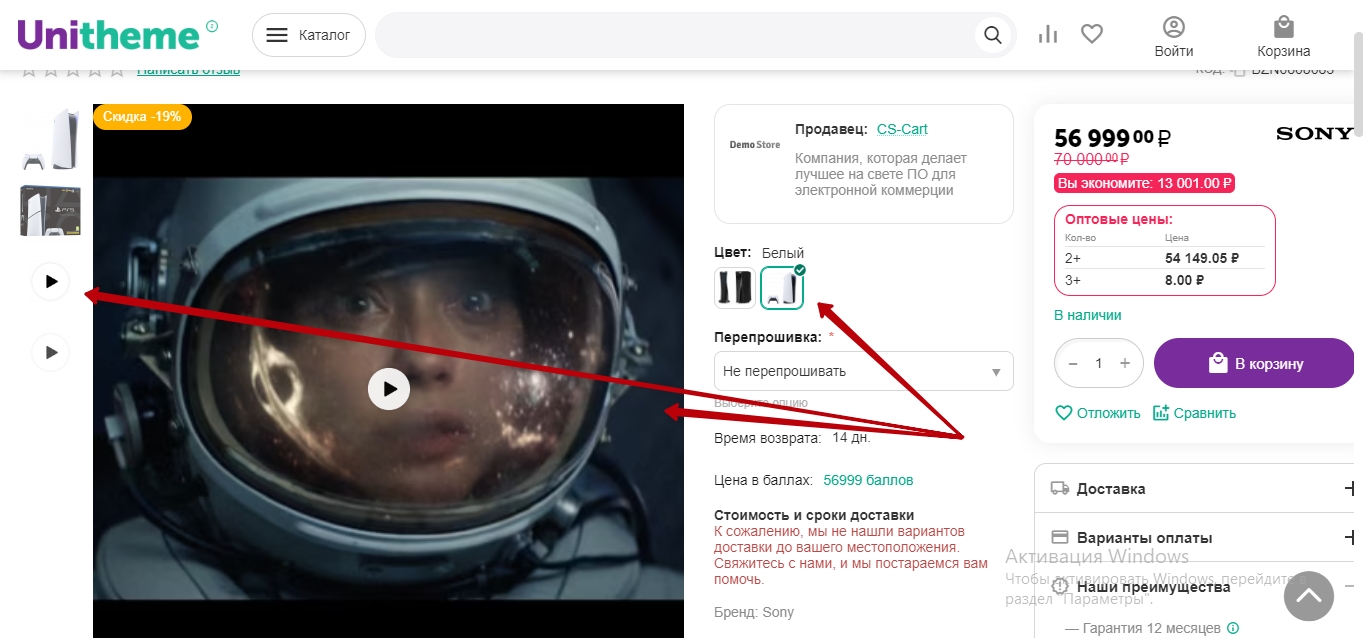Click the quantity value field
The height and width of the screenshot is (638, 1363).
pyautogui.click(x=1099, y=363)
